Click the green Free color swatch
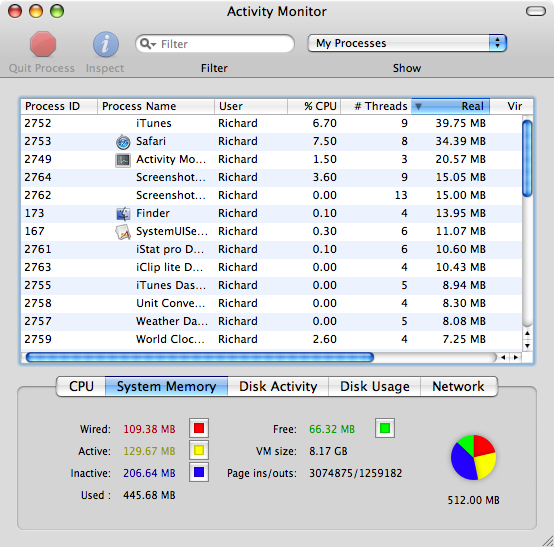Image resolution: width=554 pixels, height=547 pixels. (385, 428)
